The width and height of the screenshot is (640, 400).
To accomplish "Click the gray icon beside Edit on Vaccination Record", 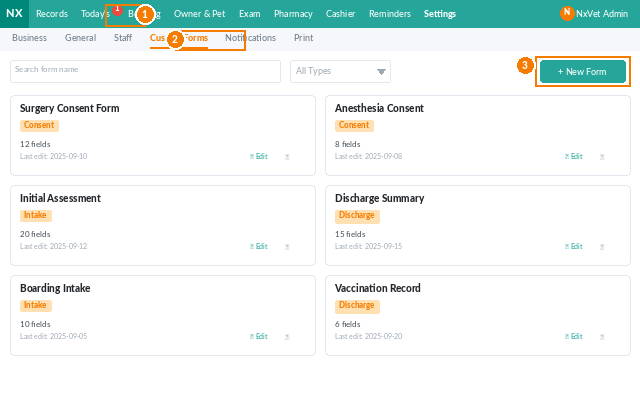I will pos(602,337).
